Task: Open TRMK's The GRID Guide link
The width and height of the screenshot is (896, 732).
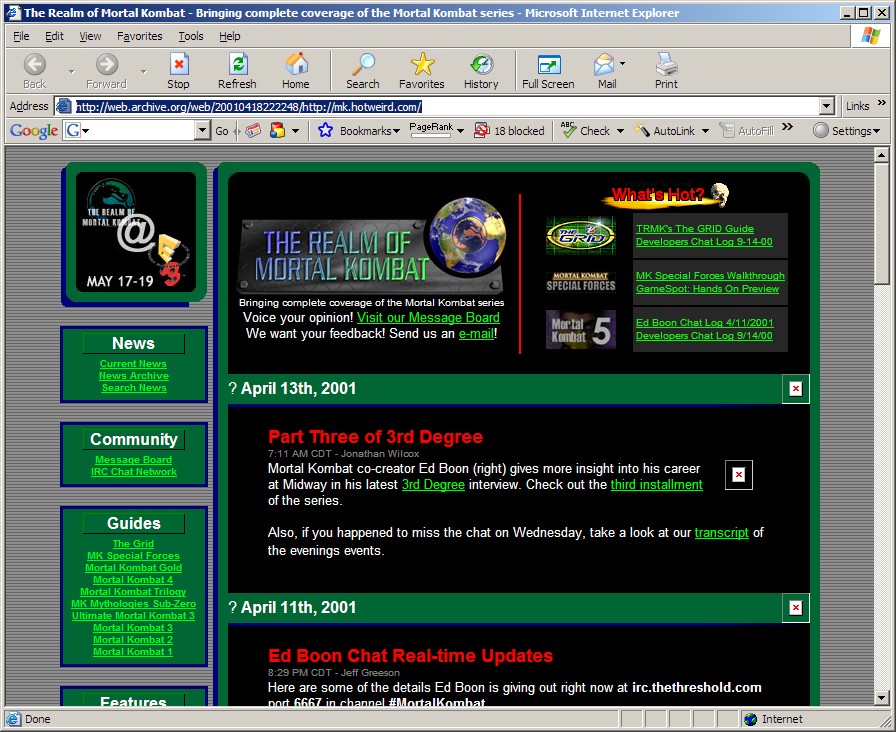Action: point(695,229)
